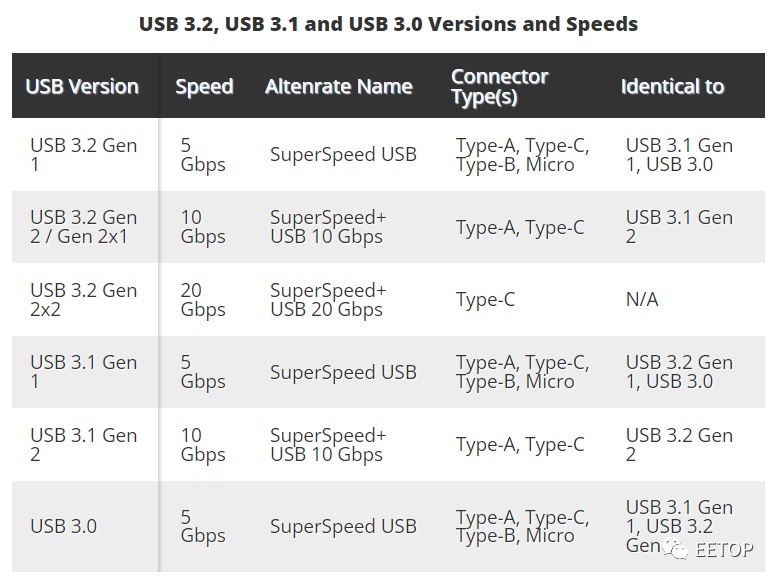Screen dimensions: 778x581
Task: Select the Speed column header
Action: 204,87
